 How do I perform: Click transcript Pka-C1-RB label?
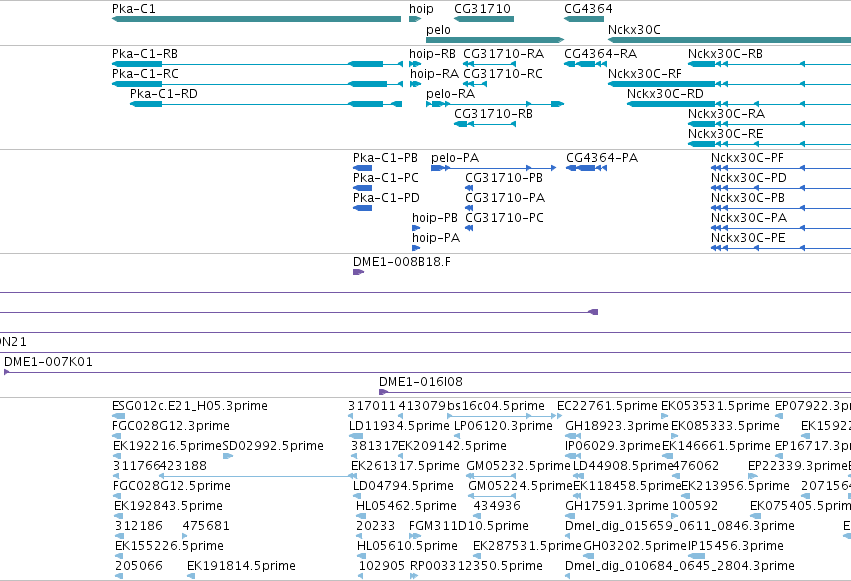(x=145, y=54)
